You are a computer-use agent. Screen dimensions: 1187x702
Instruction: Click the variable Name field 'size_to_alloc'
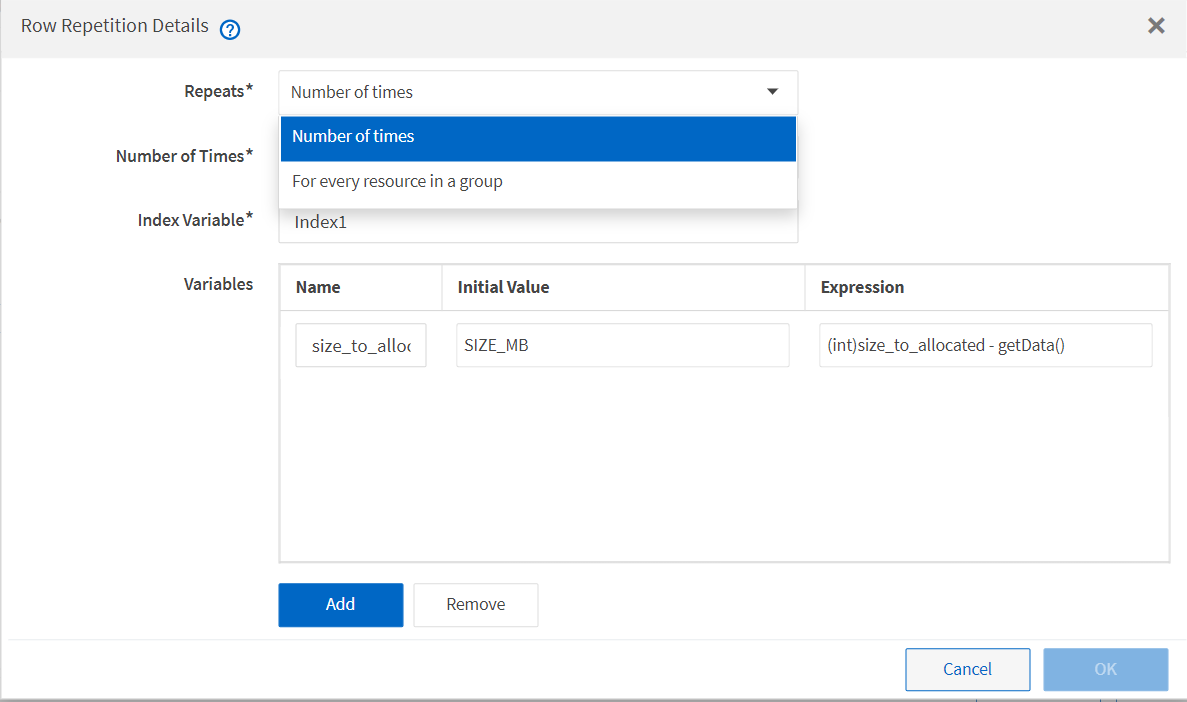point(361,345)
